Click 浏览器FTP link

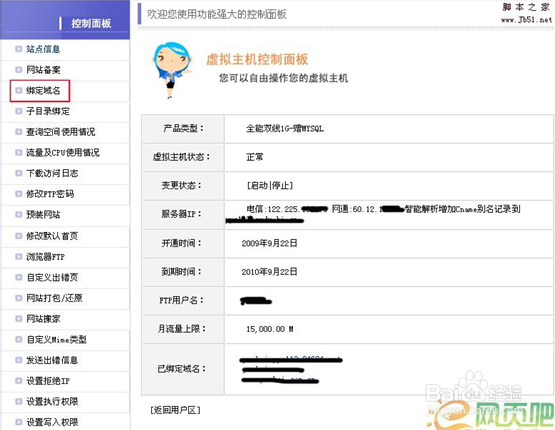point(45,257)
